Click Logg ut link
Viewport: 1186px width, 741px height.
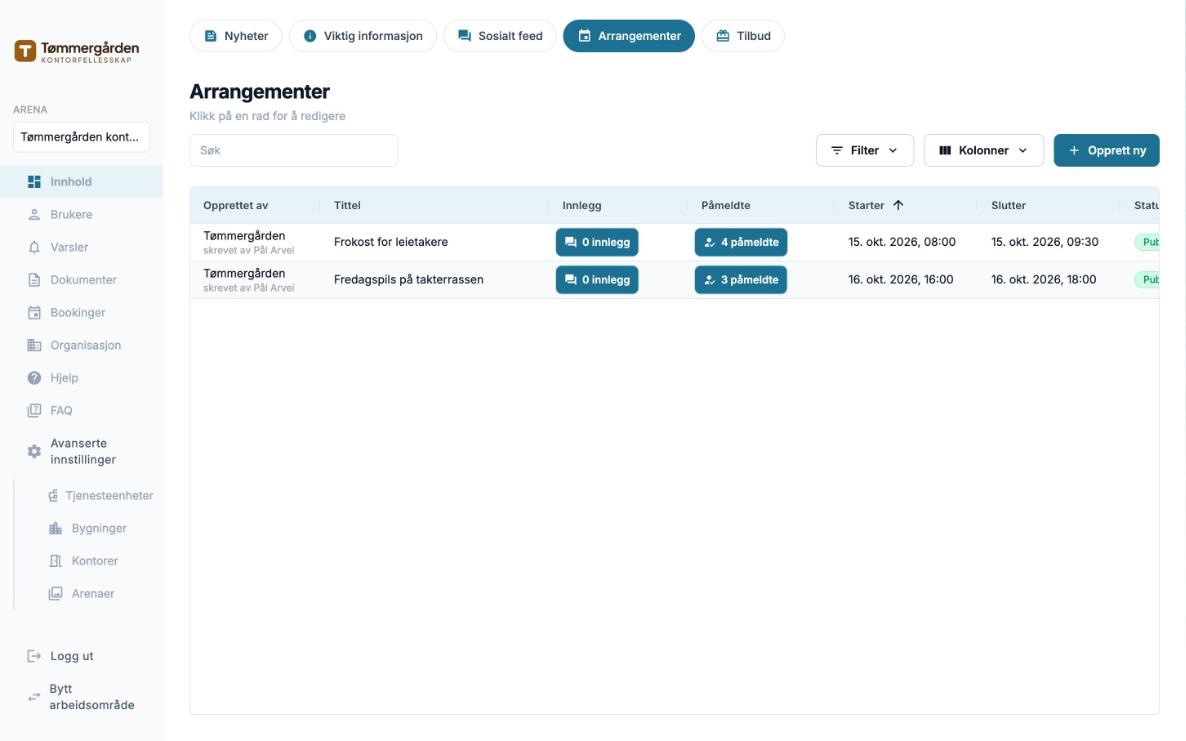(72, 656)
